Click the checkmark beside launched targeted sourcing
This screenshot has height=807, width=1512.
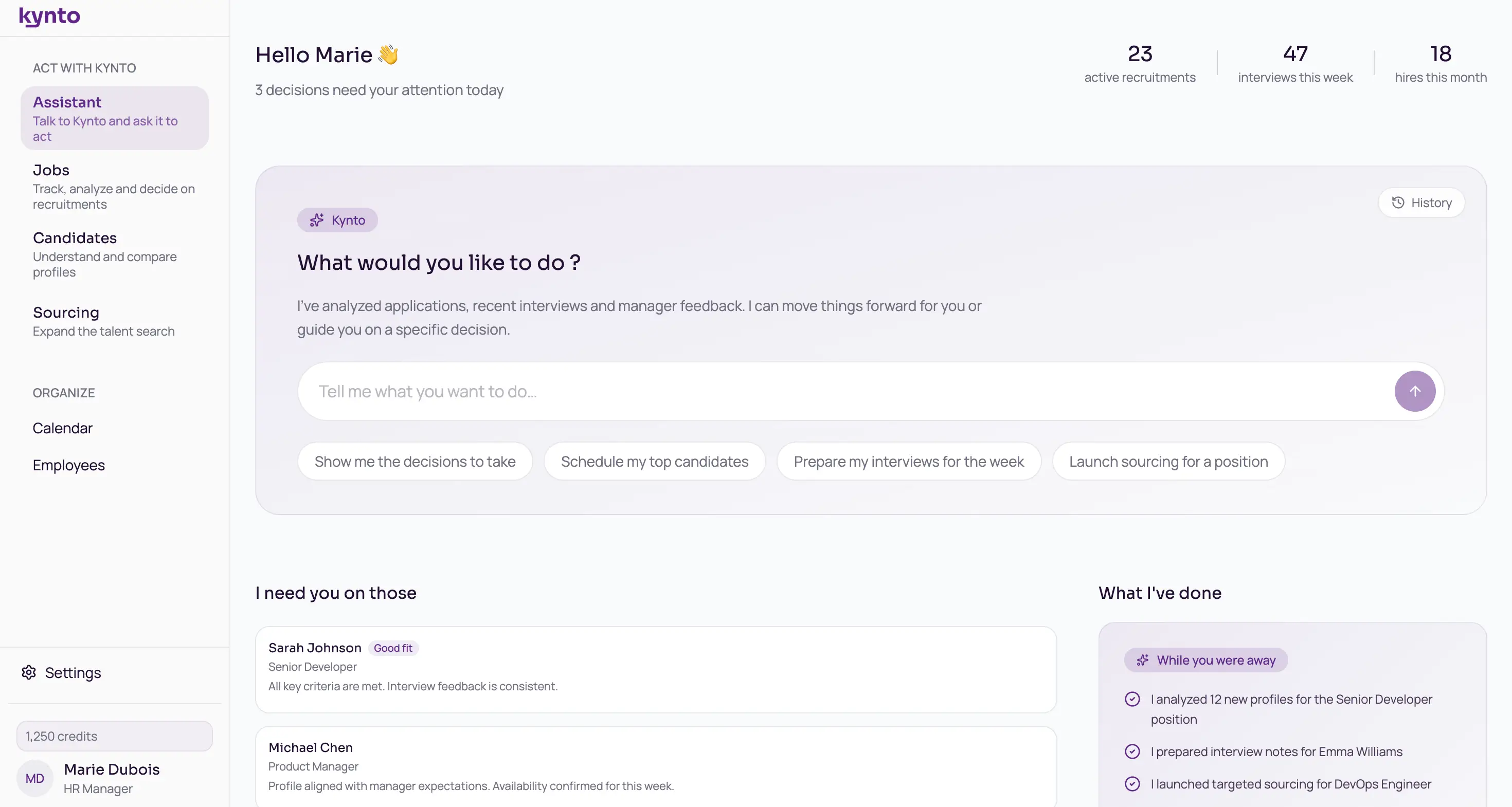tap(1133, 784)
